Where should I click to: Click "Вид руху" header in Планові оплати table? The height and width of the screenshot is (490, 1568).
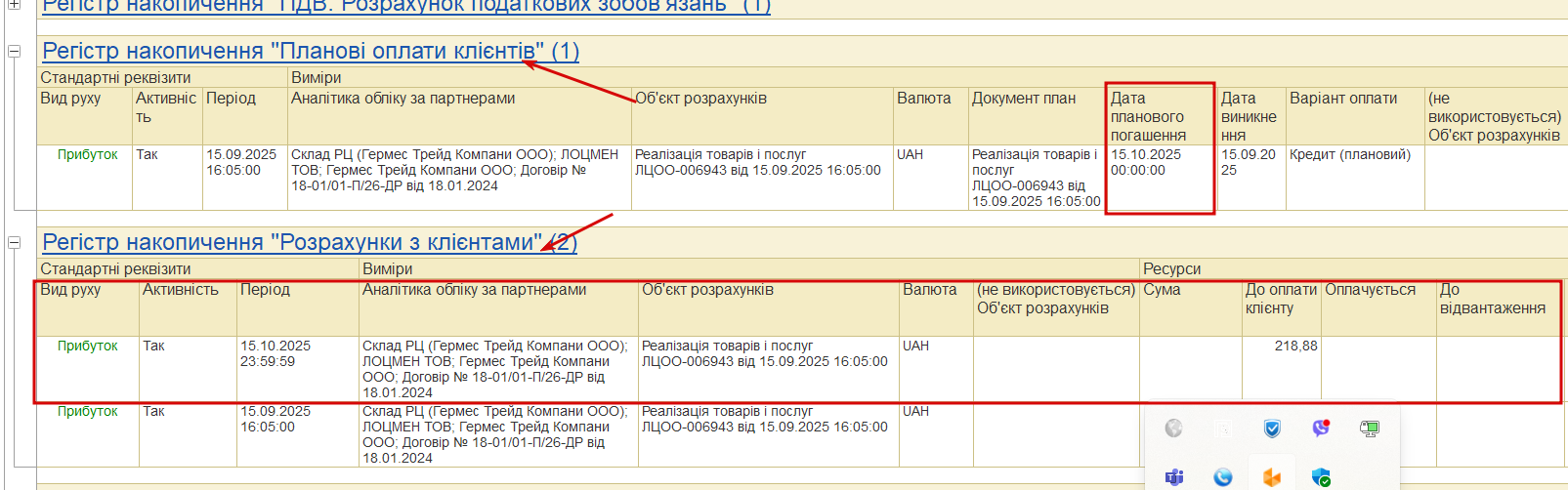point(85,116)
